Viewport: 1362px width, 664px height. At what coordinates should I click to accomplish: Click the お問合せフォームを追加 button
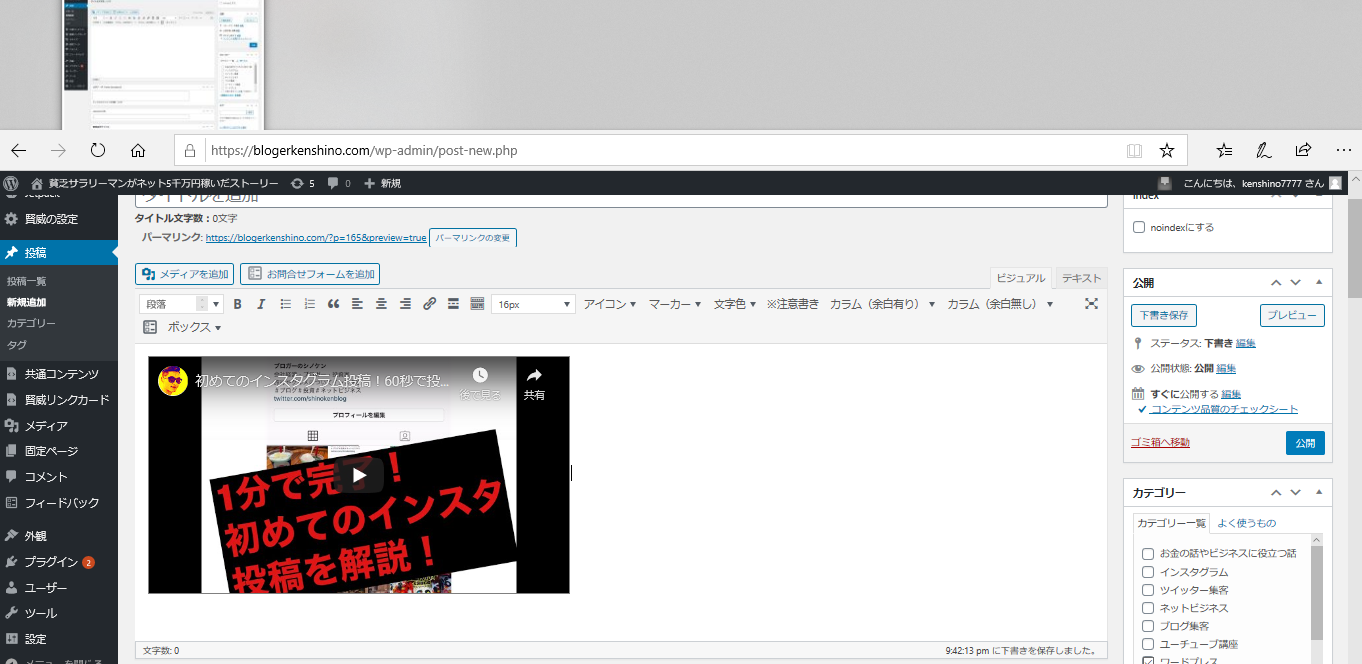310,274
